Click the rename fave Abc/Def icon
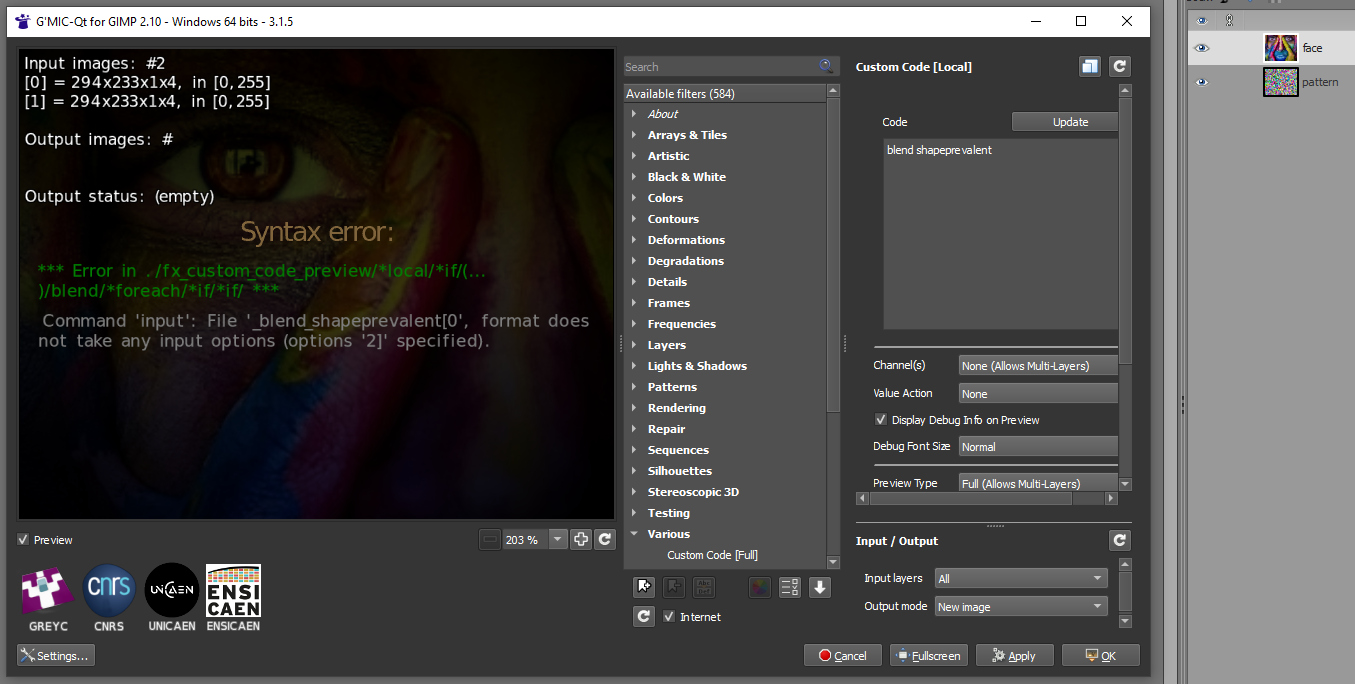 coord(704,587)
